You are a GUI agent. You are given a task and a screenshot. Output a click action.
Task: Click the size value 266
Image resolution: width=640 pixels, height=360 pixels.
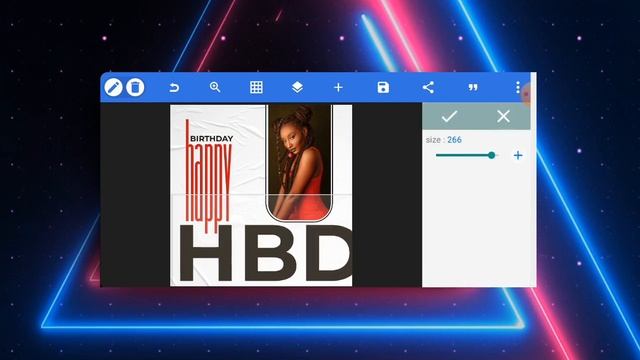coord(454,140)
